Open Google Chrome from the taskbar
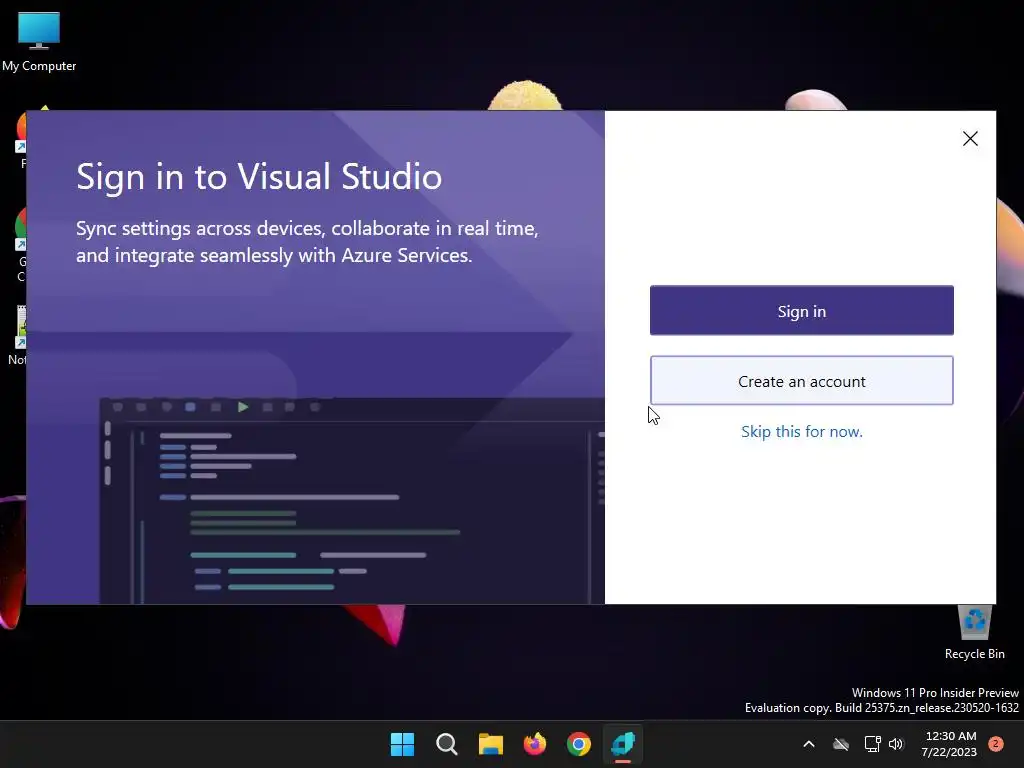The image size is (1024, 768). coord(579,744)
